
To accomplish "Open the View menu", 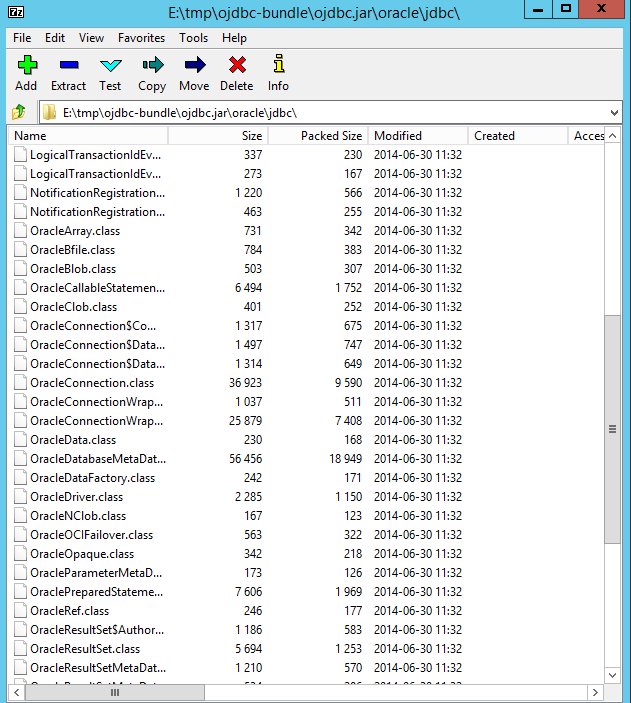I will 91,38.
